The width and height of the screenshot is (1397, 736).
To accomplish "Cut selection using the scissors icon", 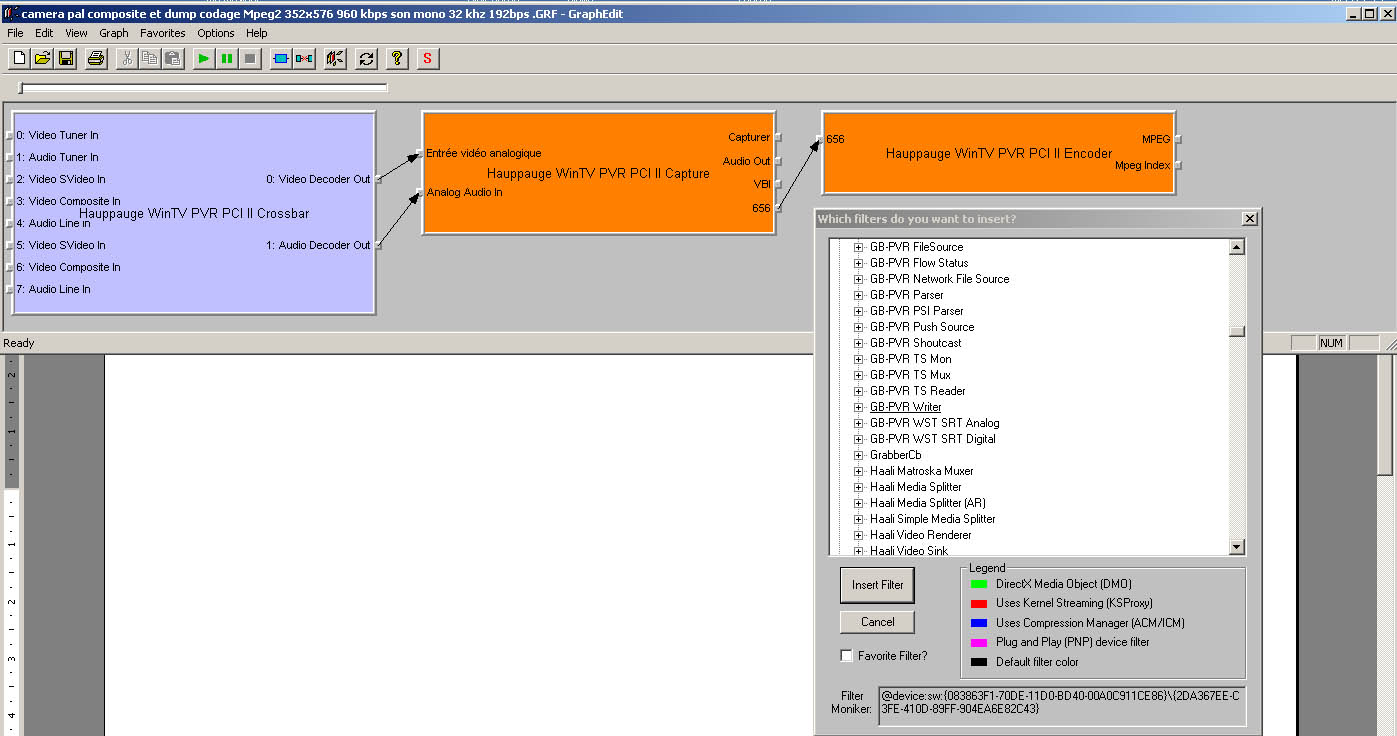I will (x=126, y=59).
